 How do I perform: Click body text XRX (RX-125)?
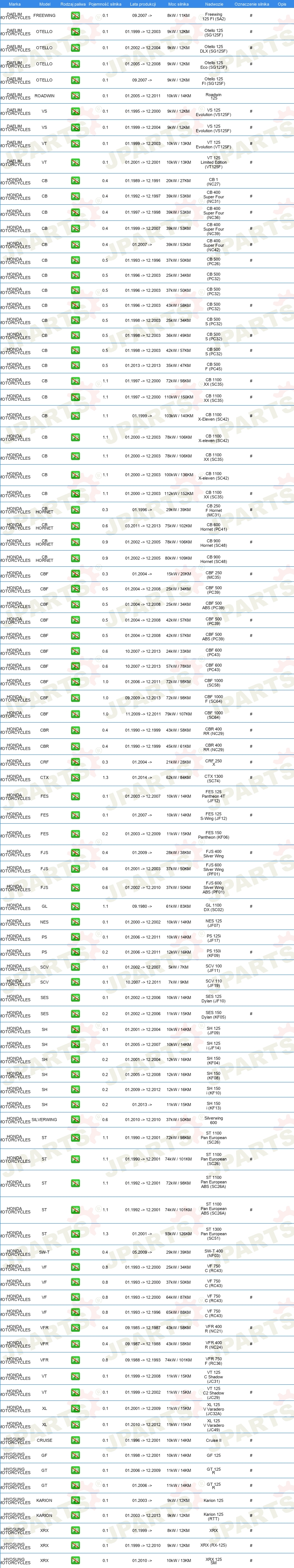coord(214,1545)
